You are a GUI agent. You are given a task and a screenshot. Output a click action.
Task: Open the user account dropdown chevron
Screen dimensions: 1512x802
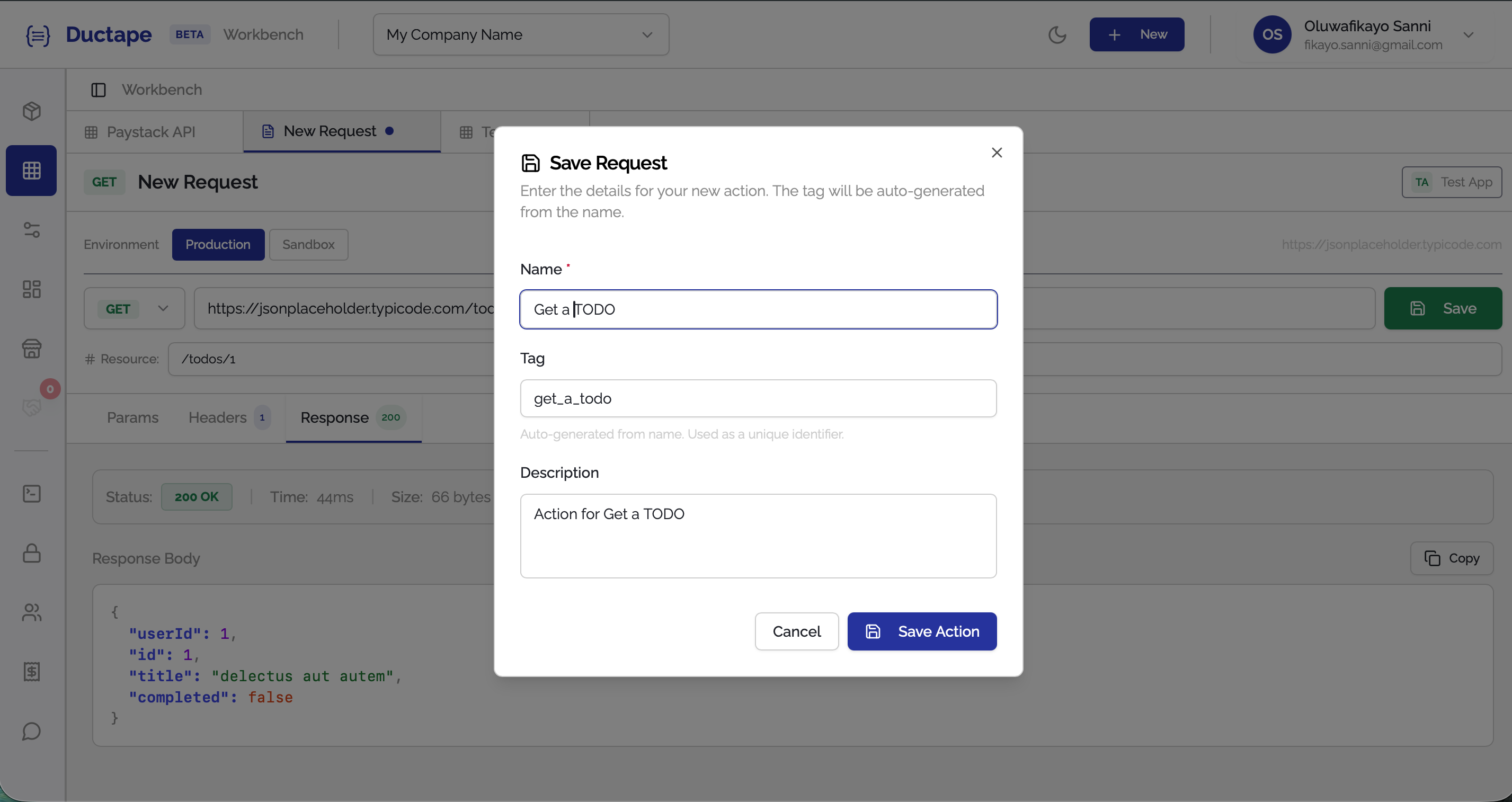pos(1469,34)
